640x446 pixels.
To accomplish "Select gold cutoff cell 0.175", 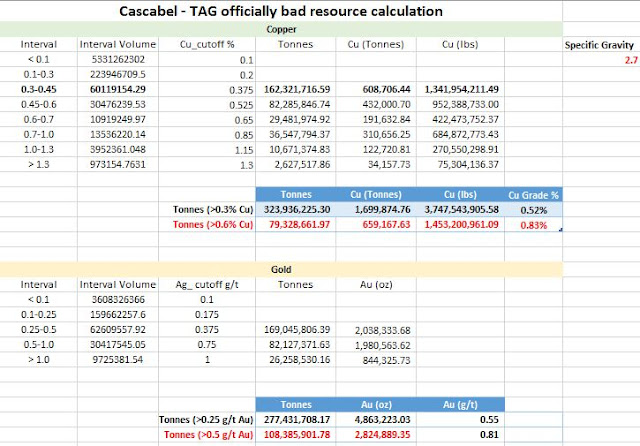I will pyautogui.click(x=207, y=315).
